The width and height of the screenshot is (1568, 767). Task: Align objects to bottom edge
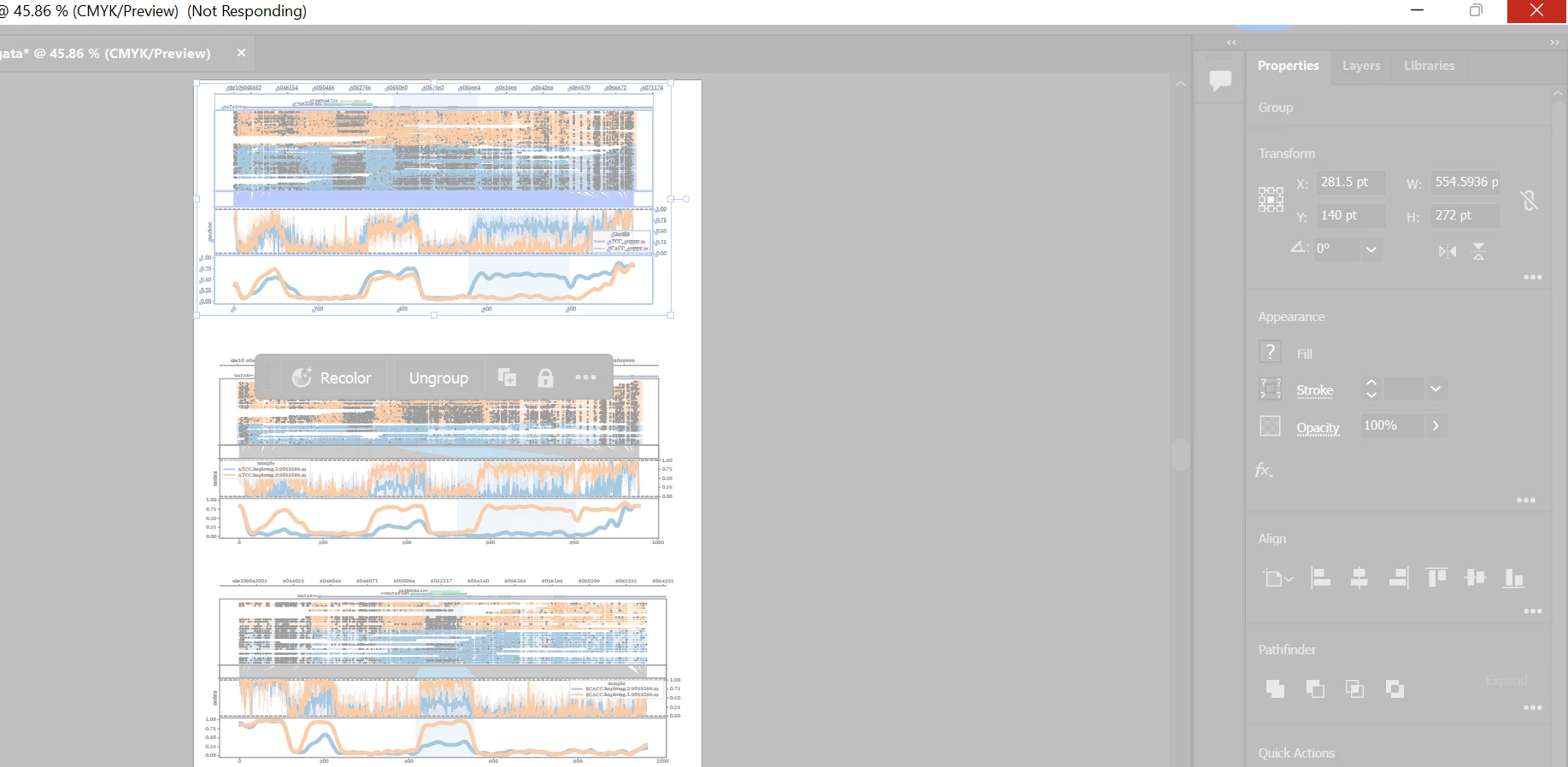[x=1514, y=578]
